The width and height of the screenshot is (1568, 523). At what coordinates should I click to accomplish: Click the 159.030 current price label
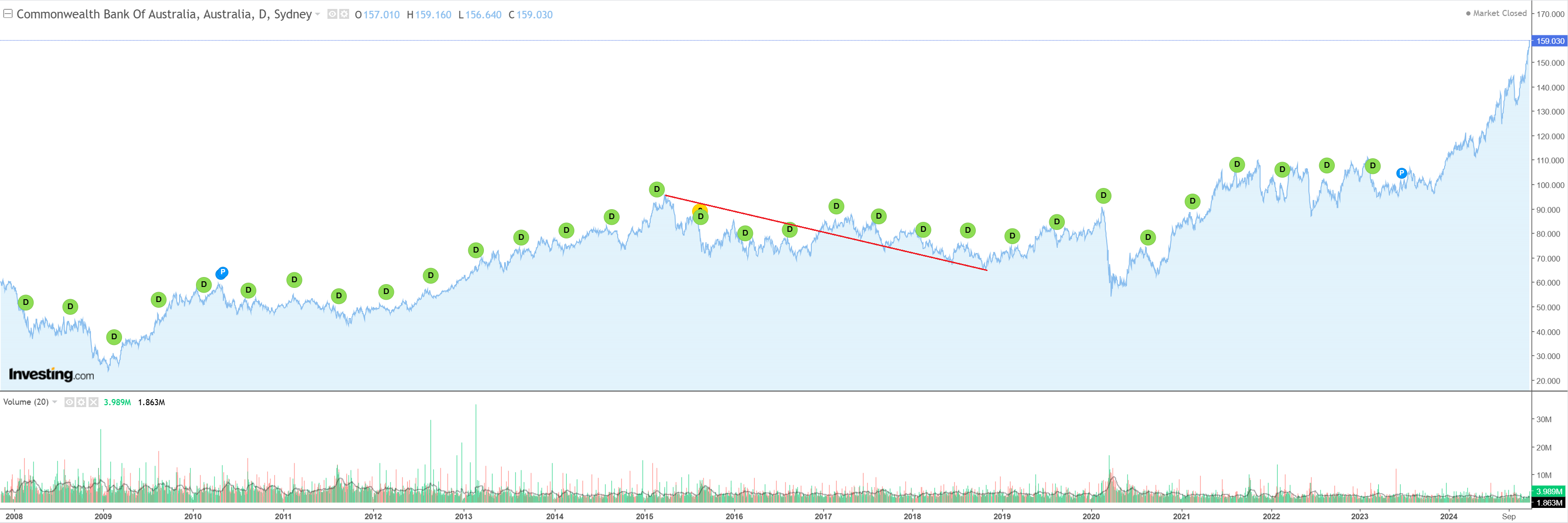click(x=1549, y=41)
